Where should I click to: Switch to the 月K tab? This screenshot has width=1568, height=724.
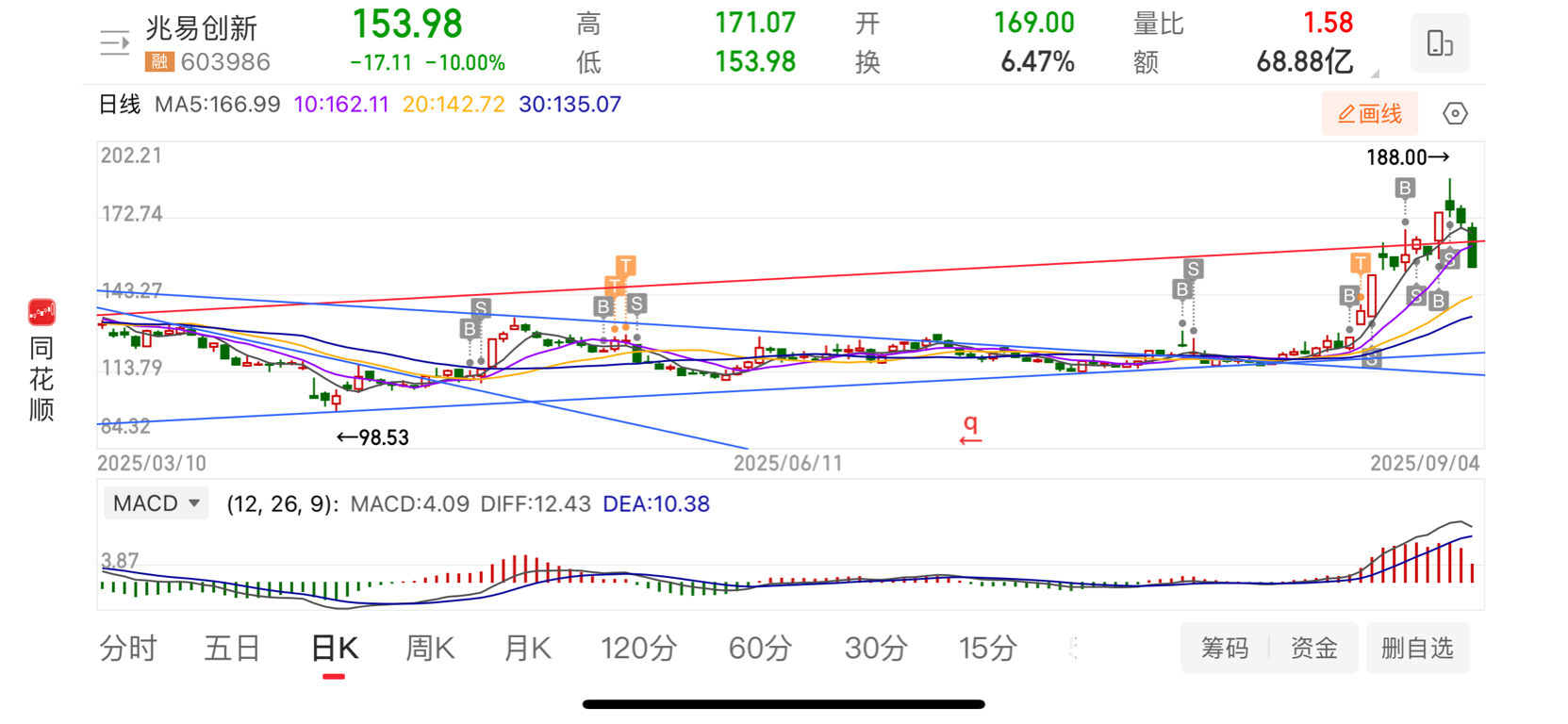[527, 649]
